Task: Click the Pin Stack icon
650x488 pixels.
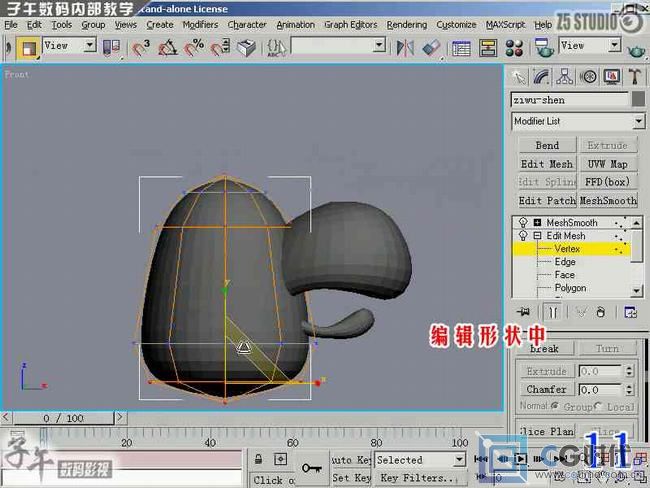Action: [x=524, y=312]
